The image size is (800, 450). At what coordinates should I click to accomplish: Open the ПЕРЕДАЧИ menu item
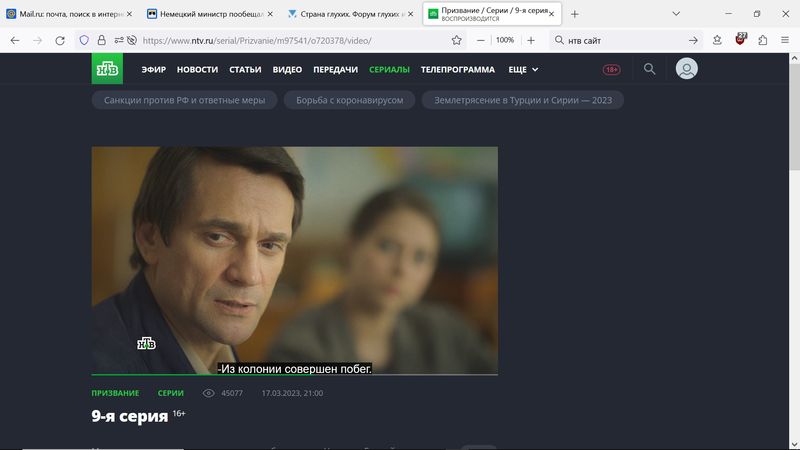[336, 69]
